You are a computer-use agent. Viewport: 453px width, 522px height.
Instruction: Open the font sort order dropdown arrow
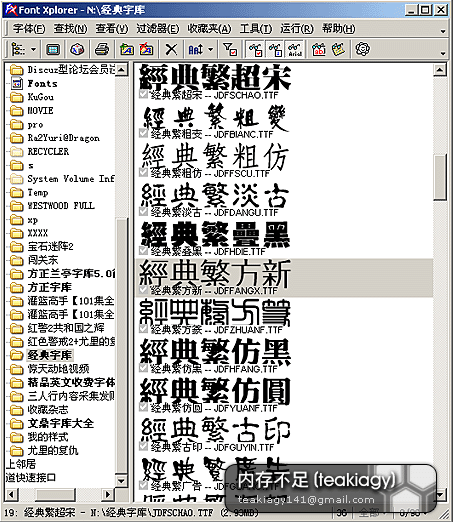click(211, 50)
